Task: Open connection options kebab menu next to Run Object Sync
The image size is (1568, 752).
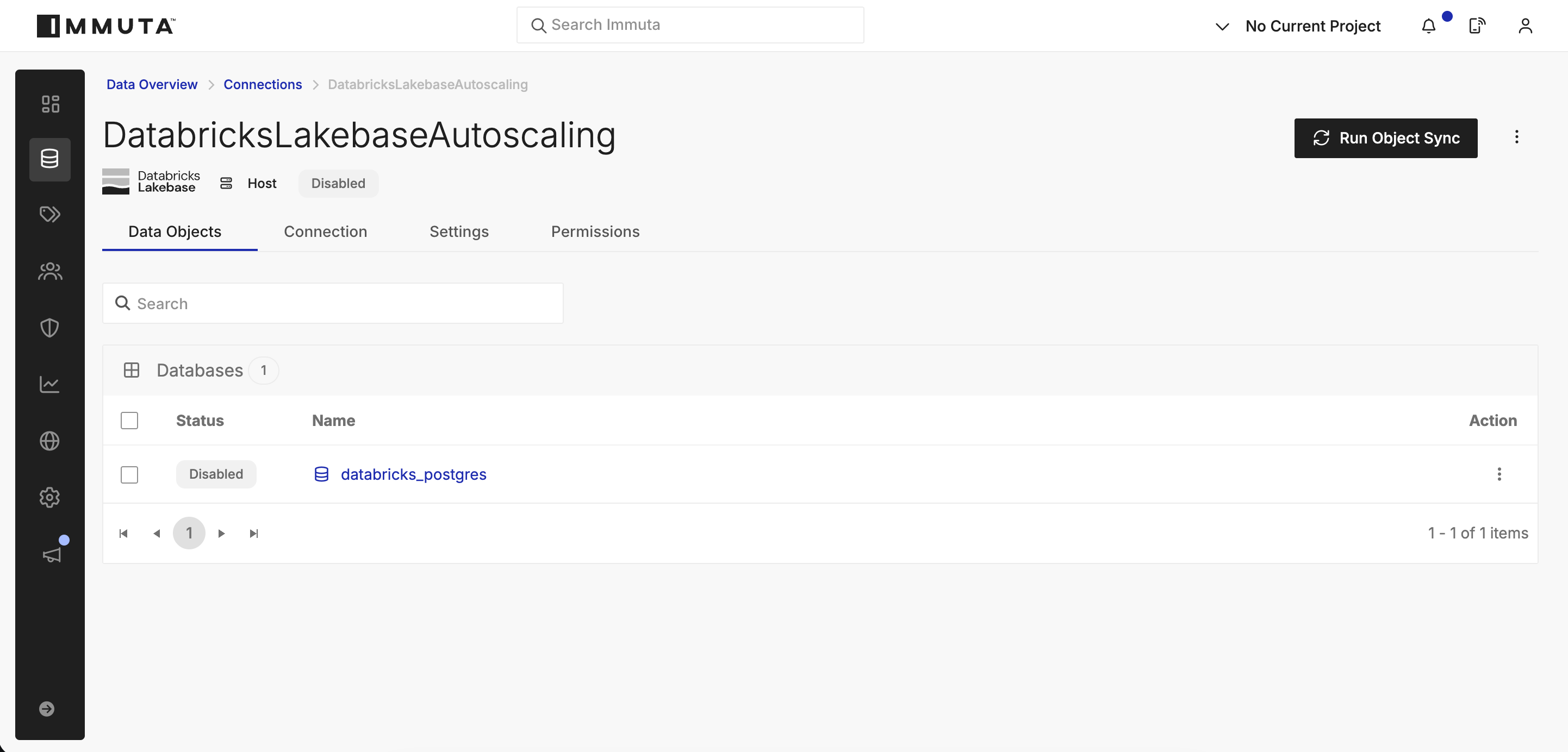Action: (1516, 137)
